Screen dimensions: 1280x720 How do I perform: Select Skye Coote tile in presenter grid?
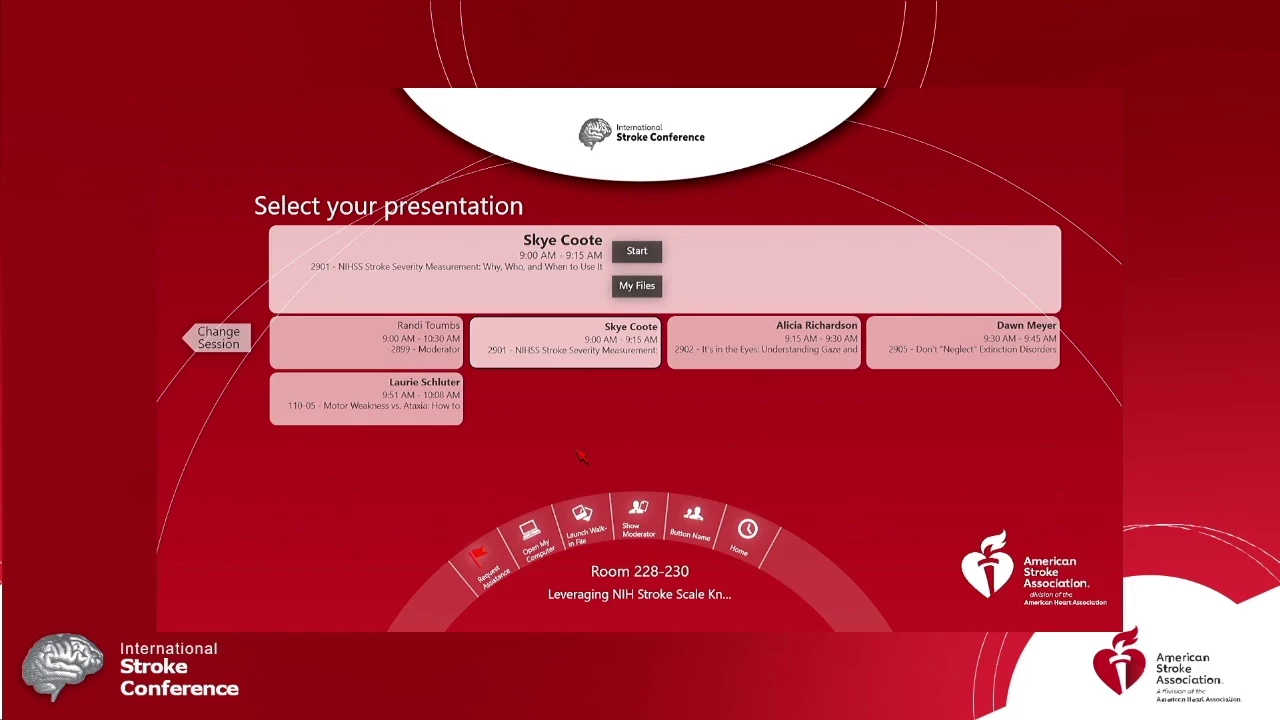[565, 342]
